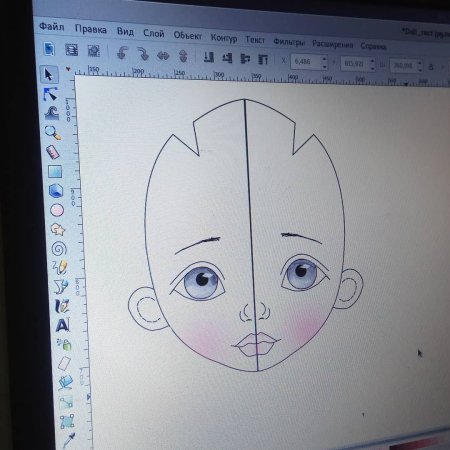Open the Файл menu
450x450 pixels.
pyautogui.click(x=52, y=26)
